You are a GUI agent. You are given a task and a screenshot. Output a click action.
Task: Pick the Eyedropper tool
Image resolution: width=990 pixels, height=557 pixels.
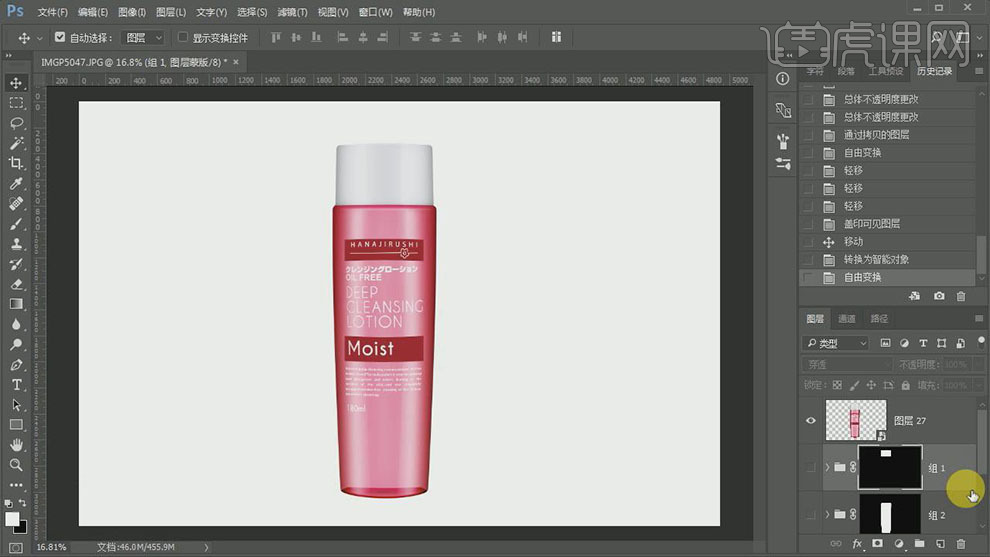coord(16,184)
